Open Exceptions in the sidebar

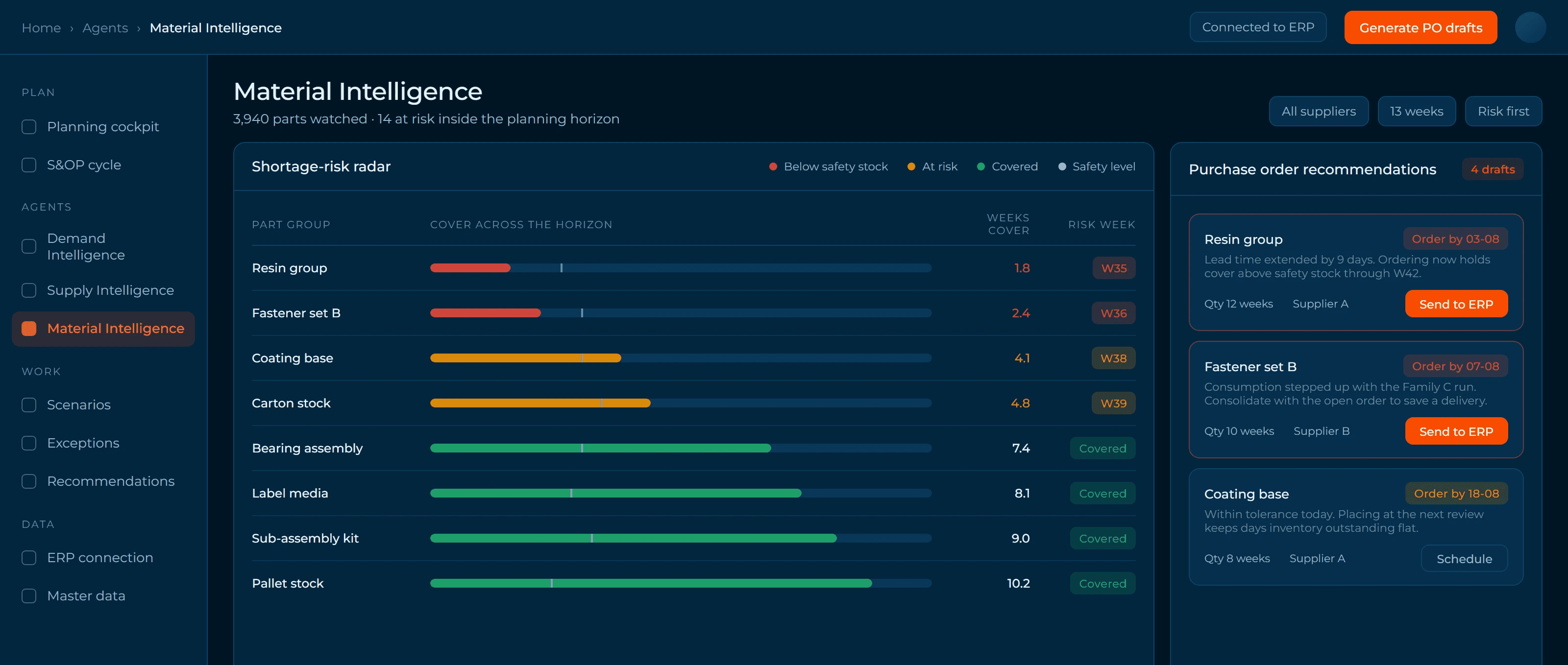tap(103, 443)
